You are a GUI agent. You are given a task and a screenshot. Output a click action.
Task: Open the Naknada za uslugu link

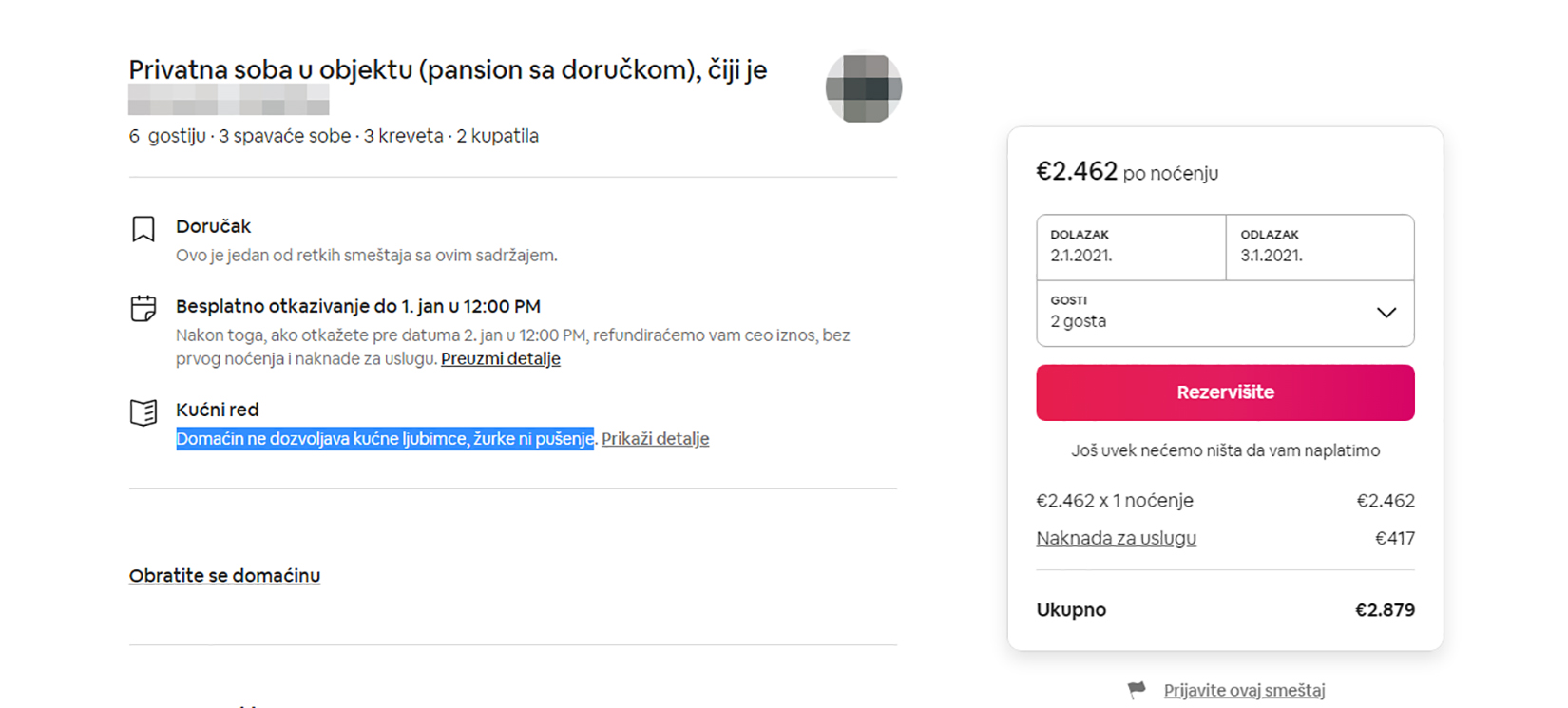click(1116, 538)
